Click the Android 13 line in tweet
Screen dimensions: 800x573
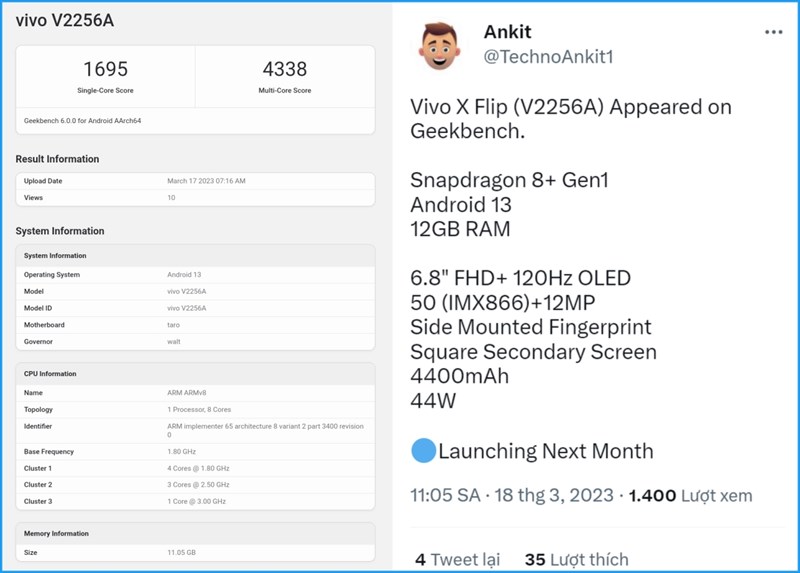tap(461, 205)
